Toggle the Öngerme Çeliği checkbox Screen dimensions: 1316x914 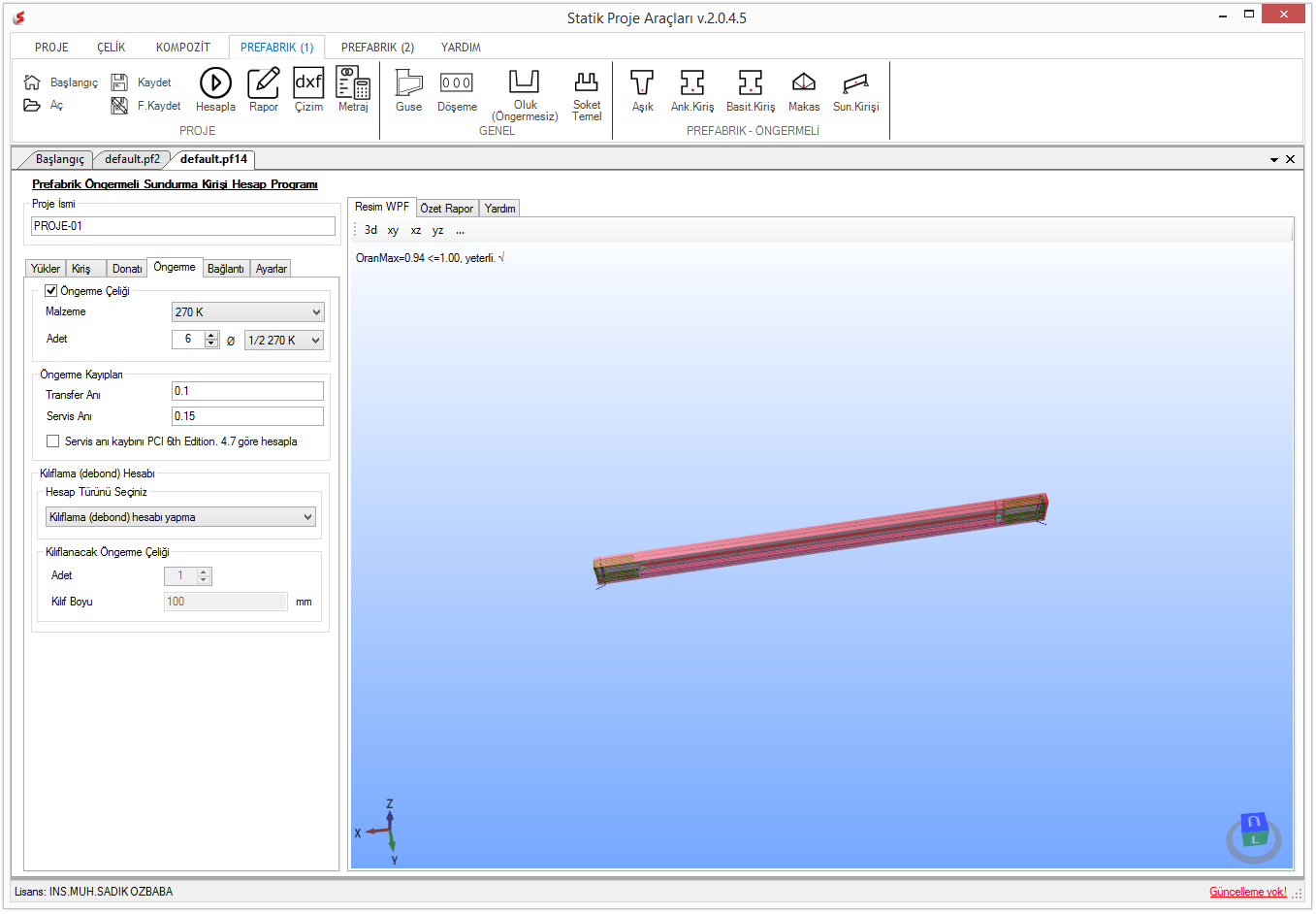[51, 290]
